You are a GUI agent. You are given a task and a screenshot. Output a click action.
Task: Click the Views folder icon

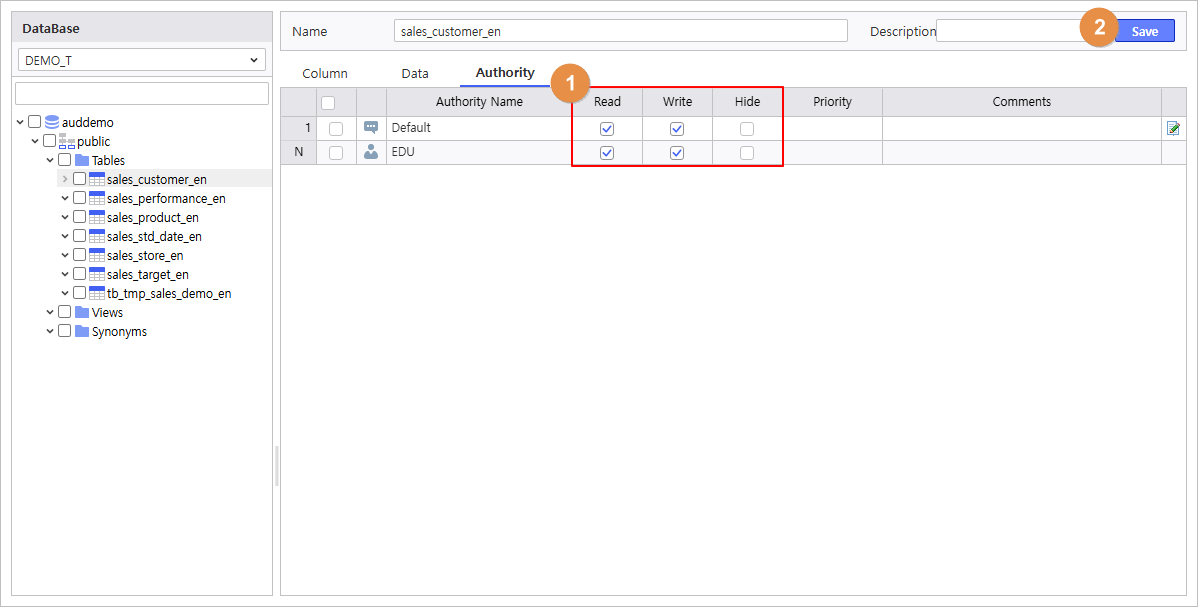coord(82,312)
